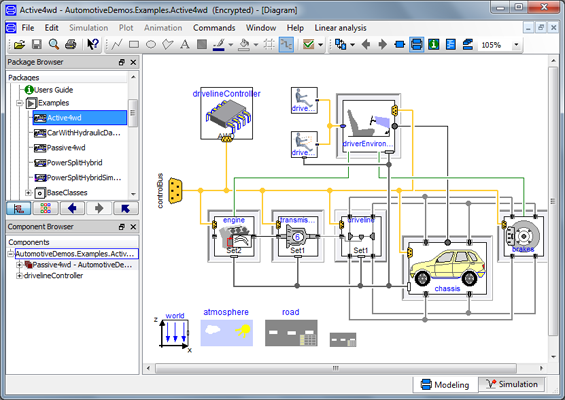Click browser back arrow button
Screen dimensions: 565x400
pos(72,208)
